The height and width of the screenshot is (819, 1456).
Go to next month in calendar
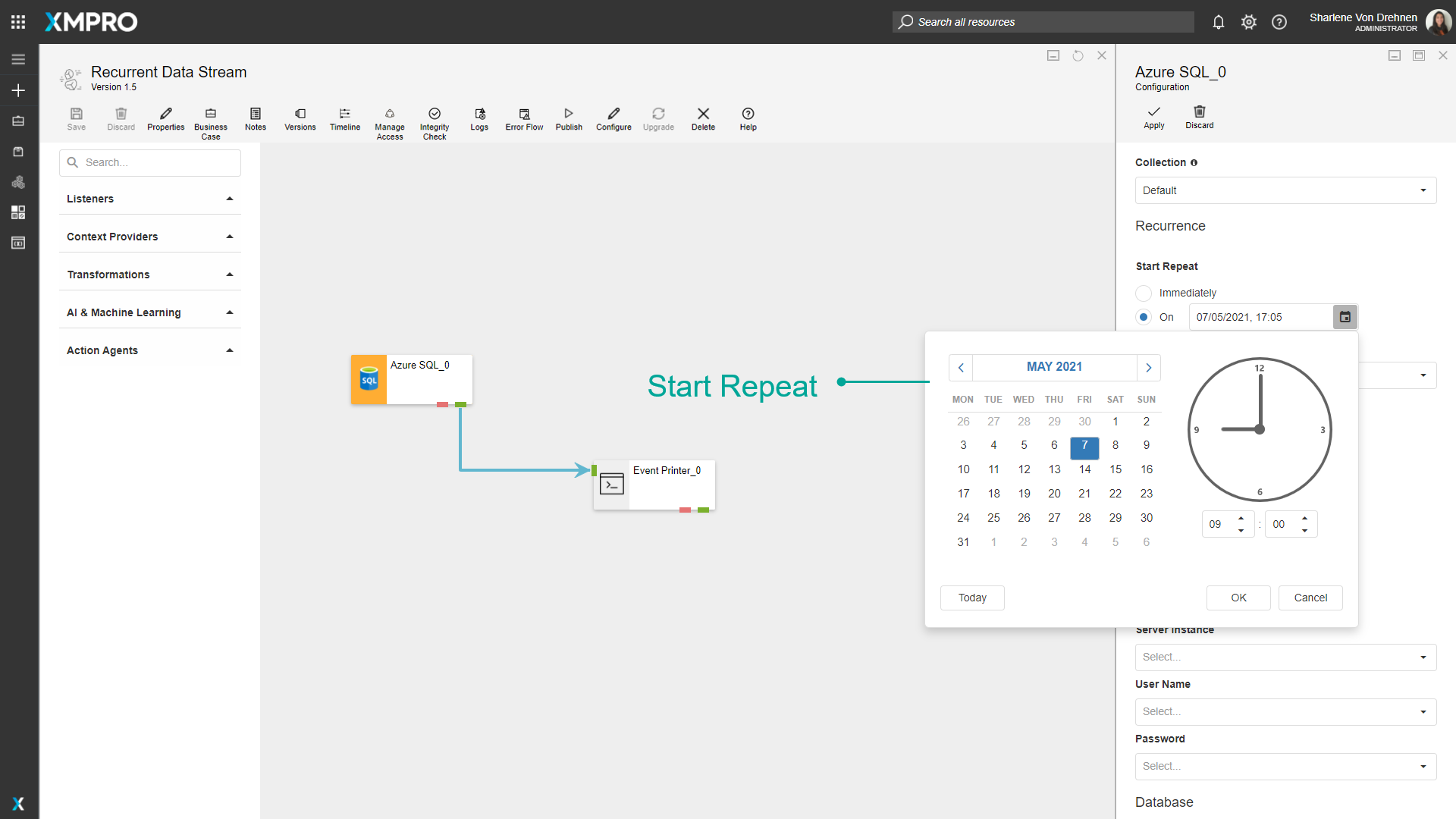[1149, 367]
